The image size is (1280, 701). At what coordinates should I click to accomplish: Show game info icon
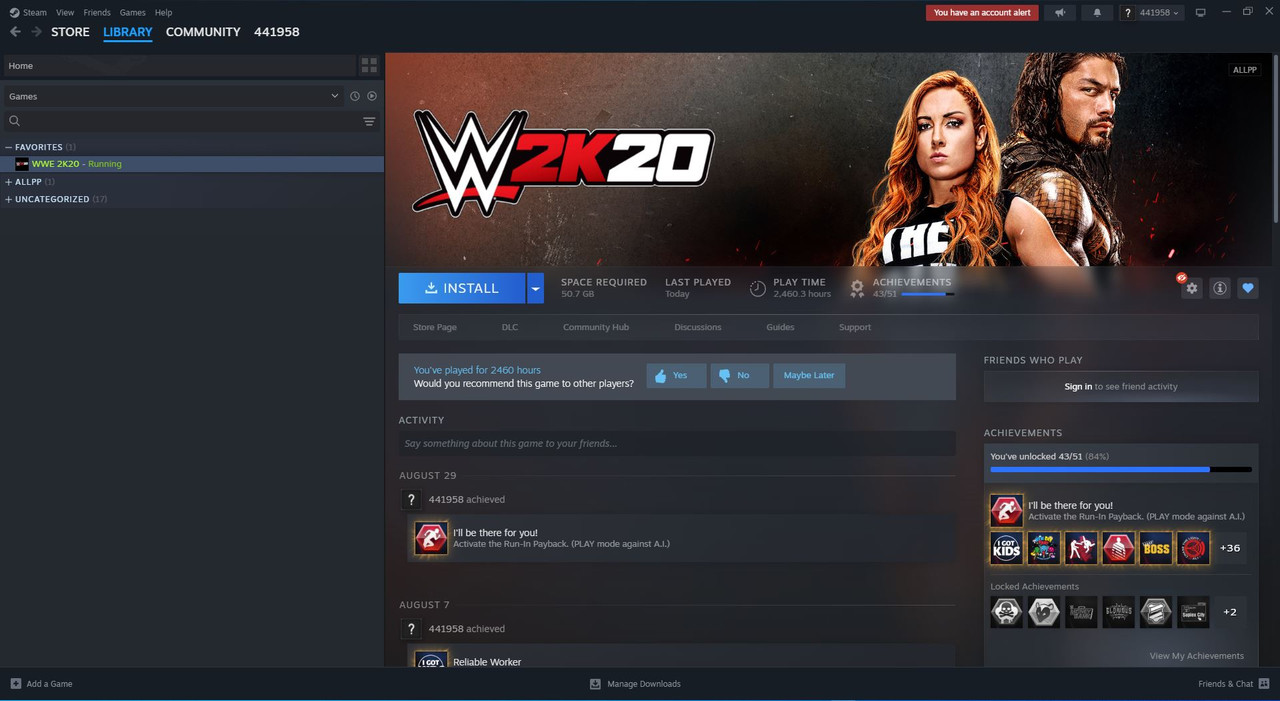click(x=1219, y=288)
